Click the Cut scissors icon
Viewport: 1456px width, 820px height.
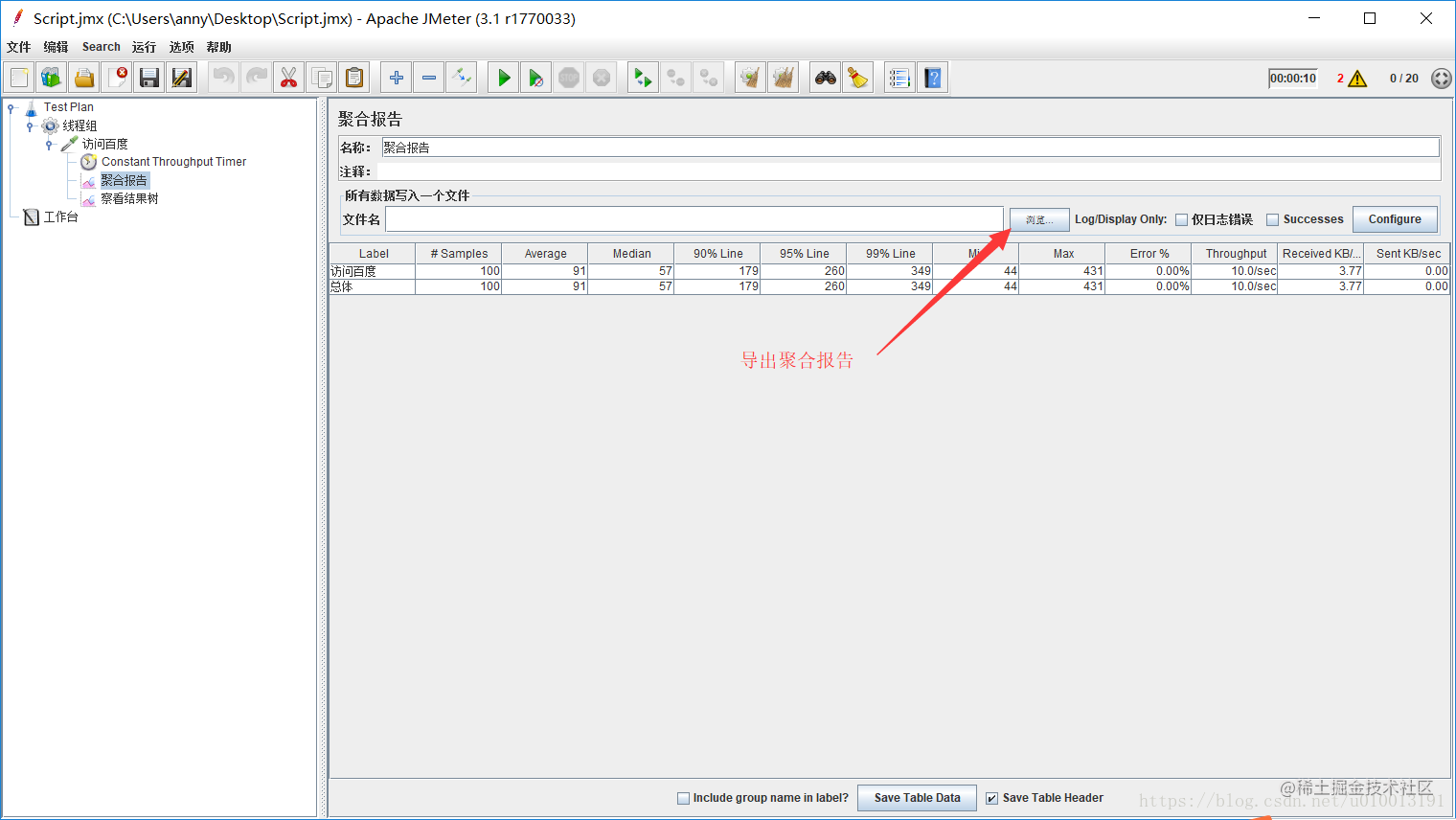click(x=289, y=78)
